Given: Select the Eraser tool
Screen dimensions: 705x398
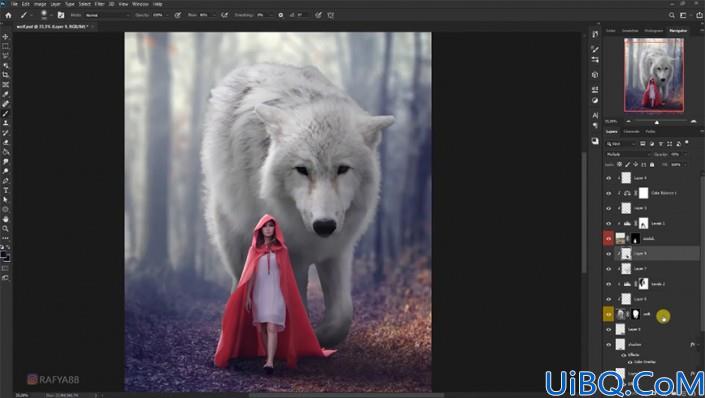Looking at the screenshot, I should 5,143.
